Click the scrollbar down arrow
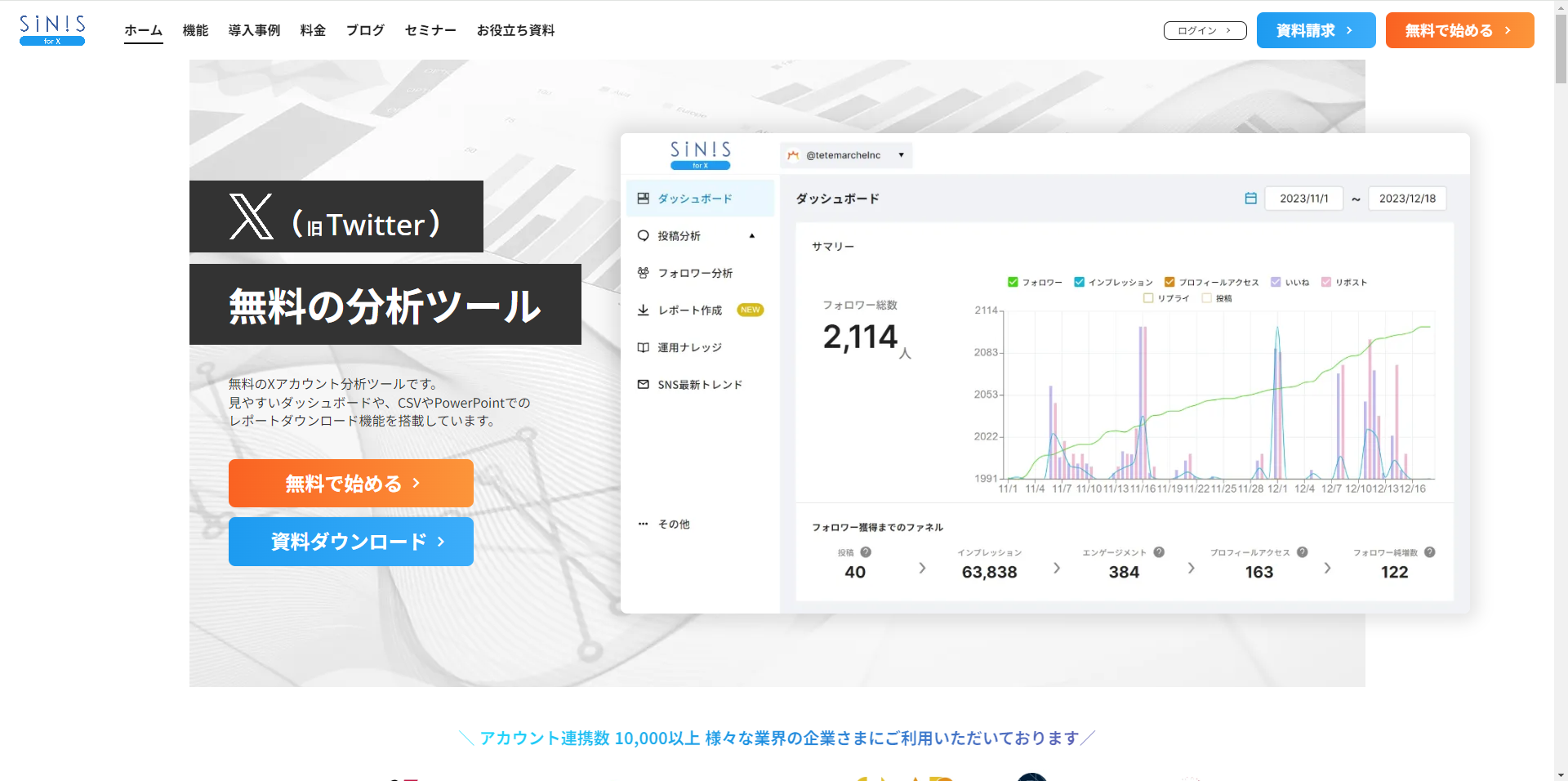Image resolution: width=1568 pixels, height=781 pixels. [x=1561, y=774]
